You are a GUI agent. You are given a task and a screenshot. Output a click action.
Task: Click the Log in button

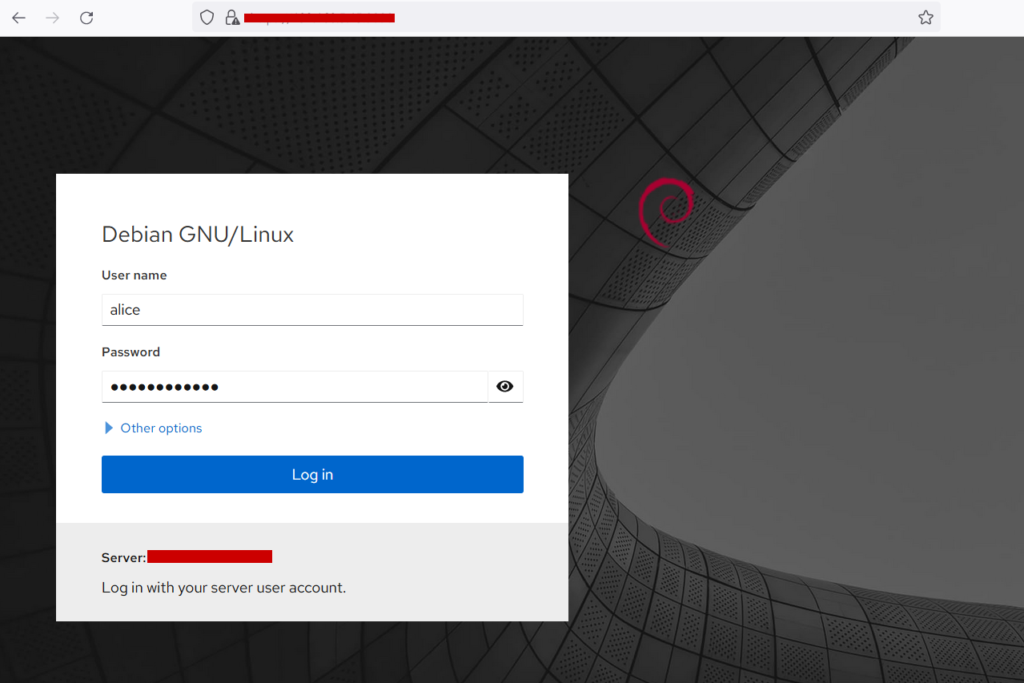(x=312, y=474)
